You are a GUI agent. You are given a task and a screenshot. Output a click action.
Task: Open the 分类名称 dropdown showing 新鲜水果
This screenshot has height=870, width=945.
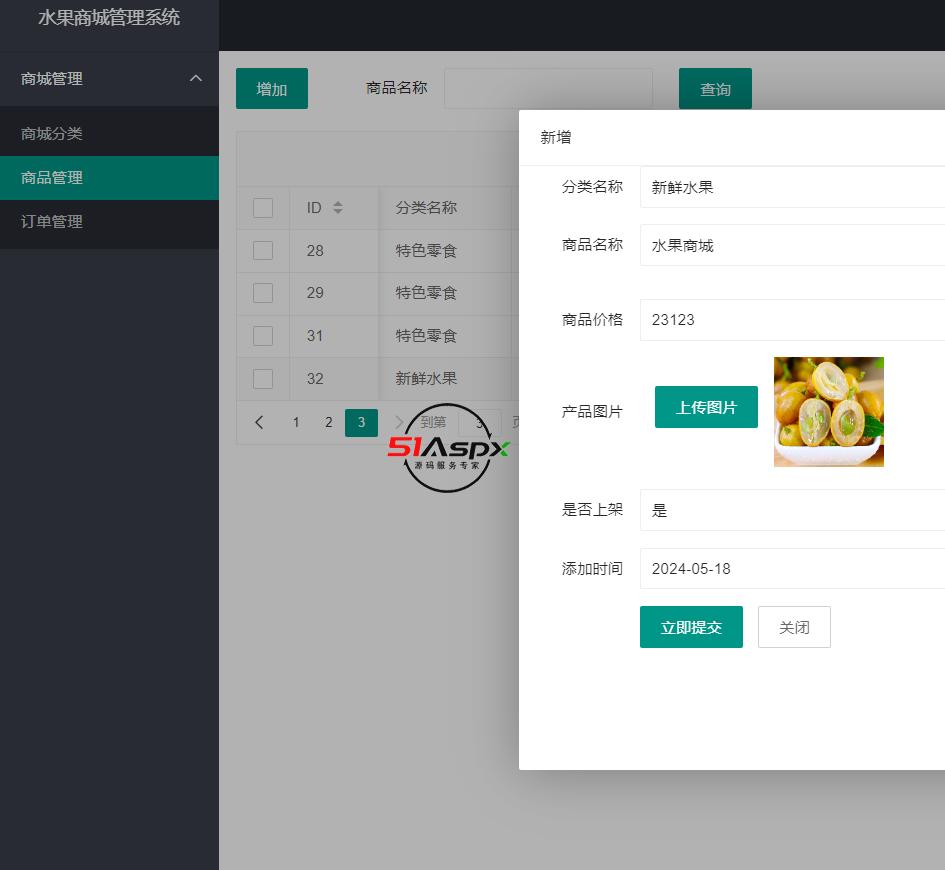(x=792, y=187)
